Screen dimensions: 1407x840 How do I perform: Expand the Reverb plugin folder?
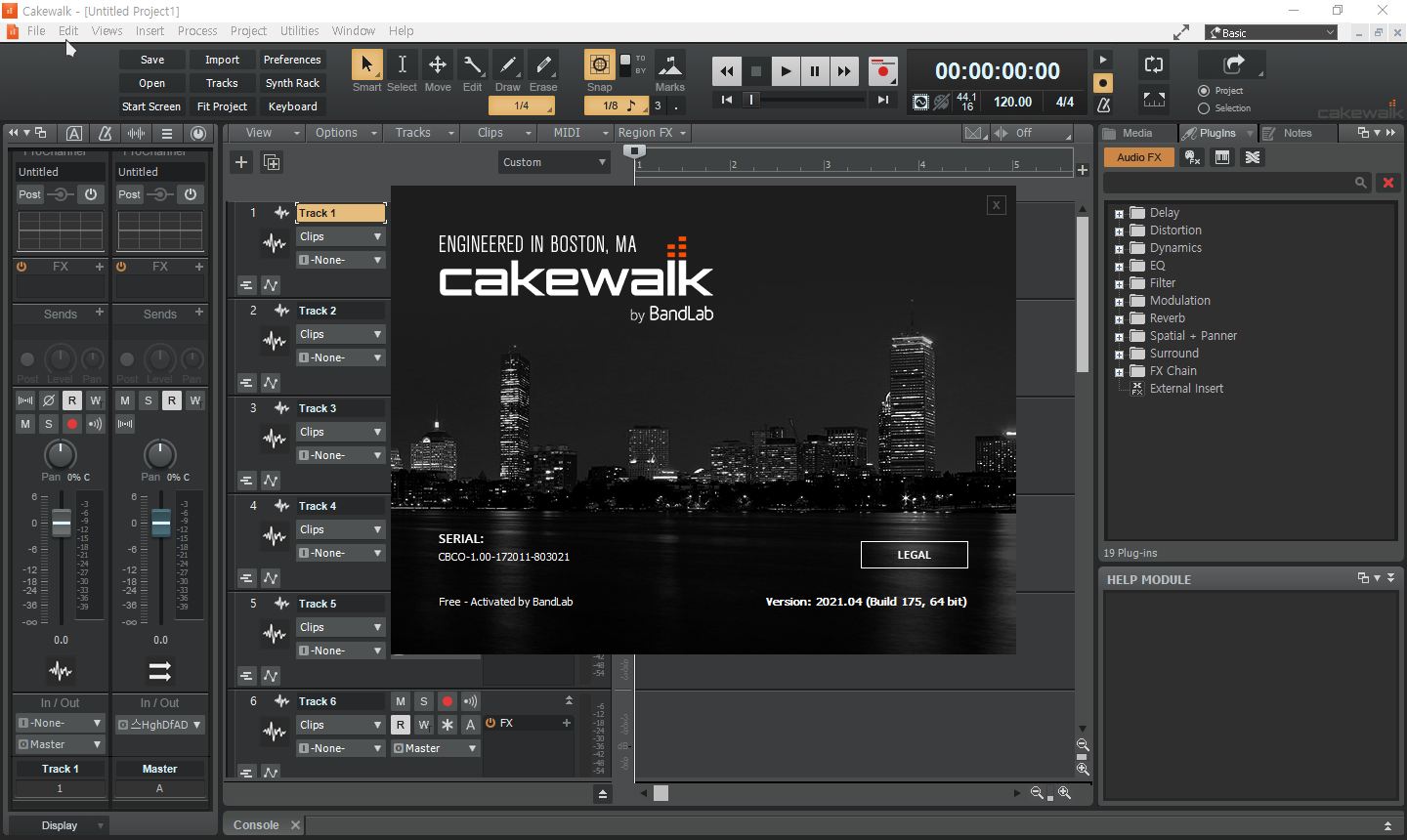tap(1120, 319)
